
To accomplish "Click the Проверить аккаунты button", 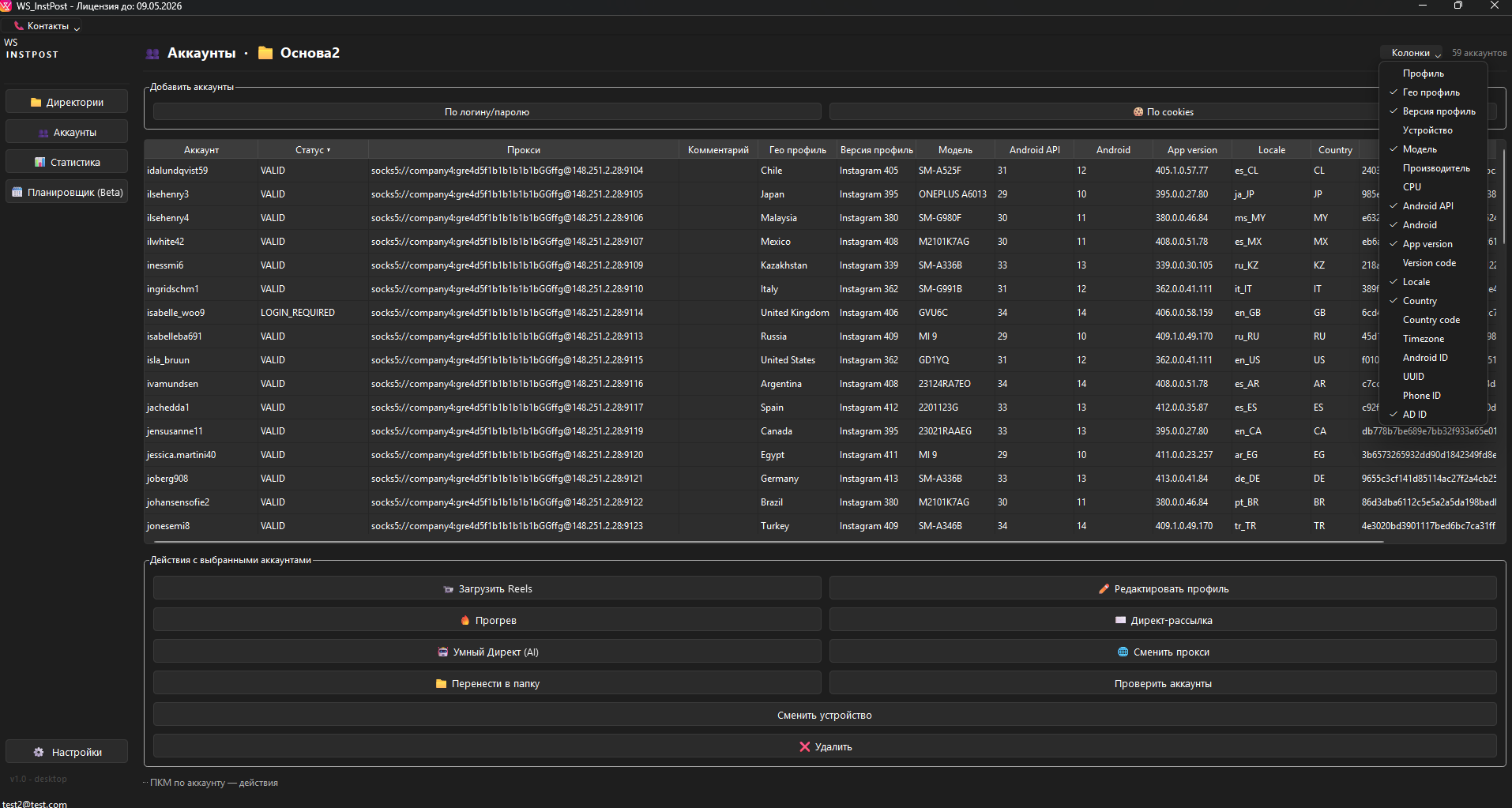I will (x=1162, y=684).
